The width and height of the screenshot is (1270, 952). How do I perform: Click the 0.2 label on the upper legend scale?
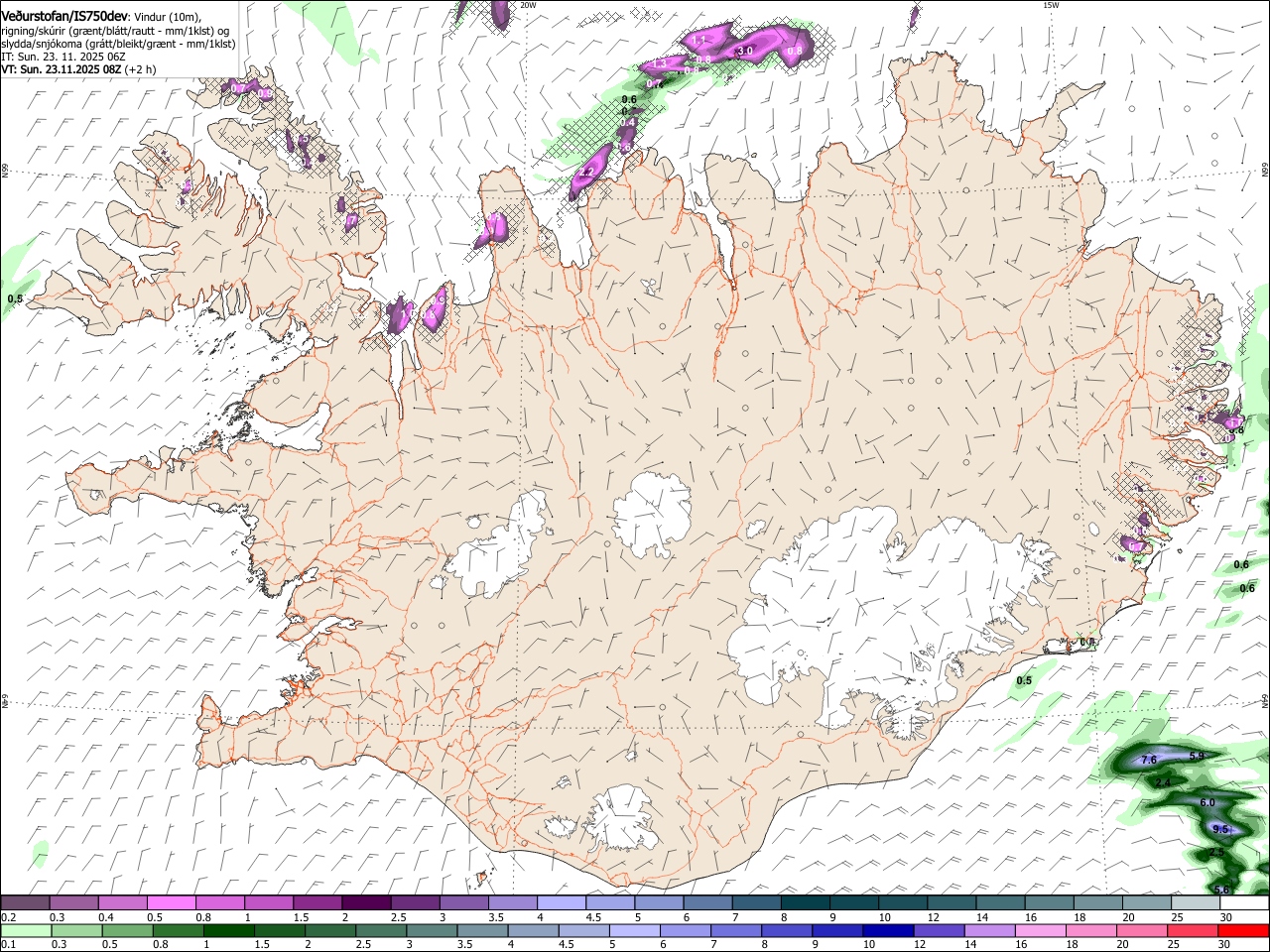[9, 917]
